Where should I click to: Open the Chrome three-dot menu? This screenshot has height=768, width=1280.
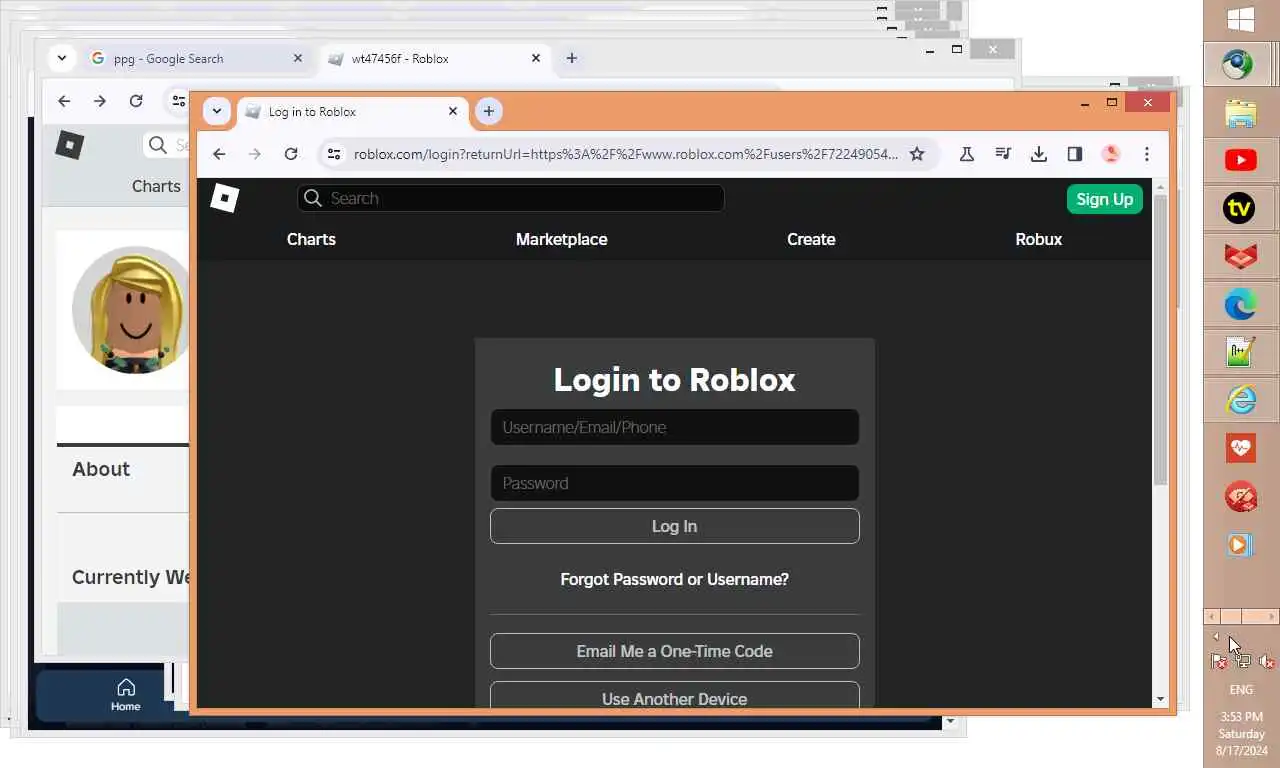click(1147, 154)
